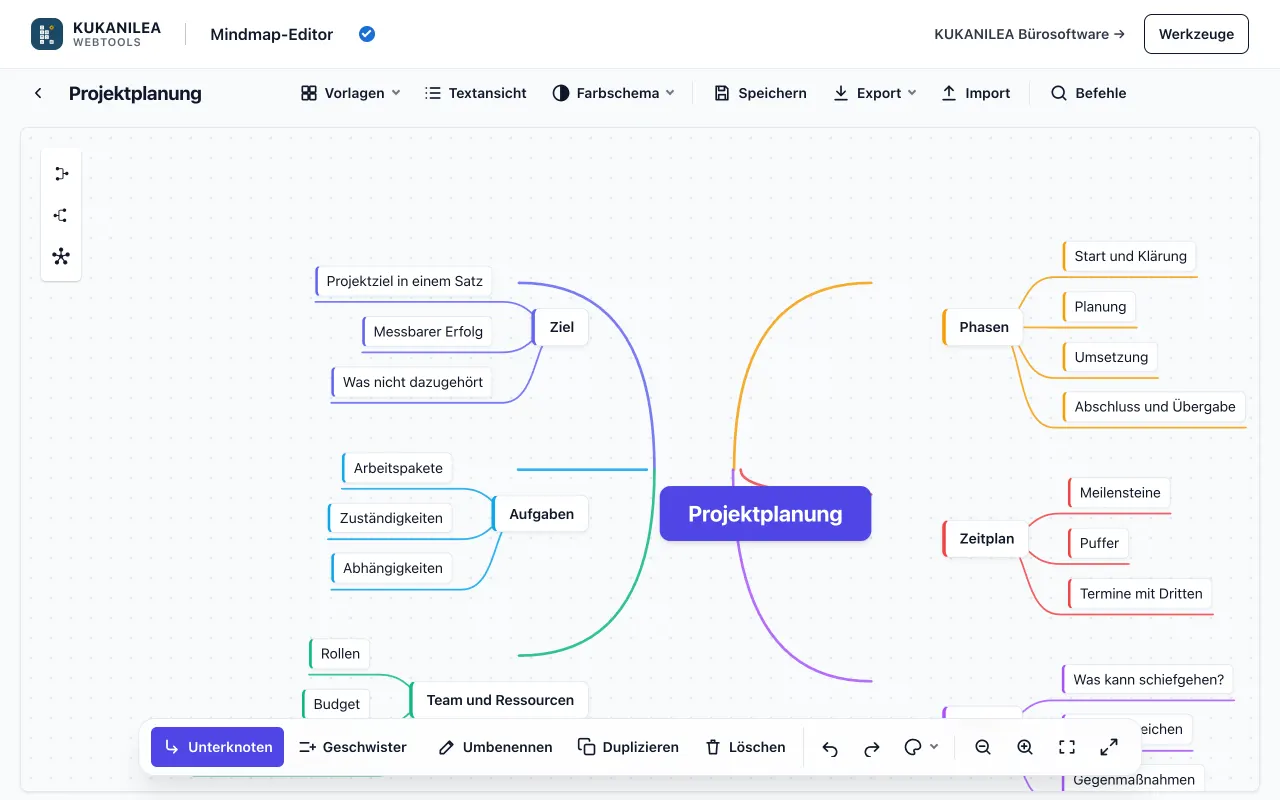Image resolution: width=1280 pixels, height=800 pixels.
Task: Add a child node with Unterknoten
Action: point(217,747)
